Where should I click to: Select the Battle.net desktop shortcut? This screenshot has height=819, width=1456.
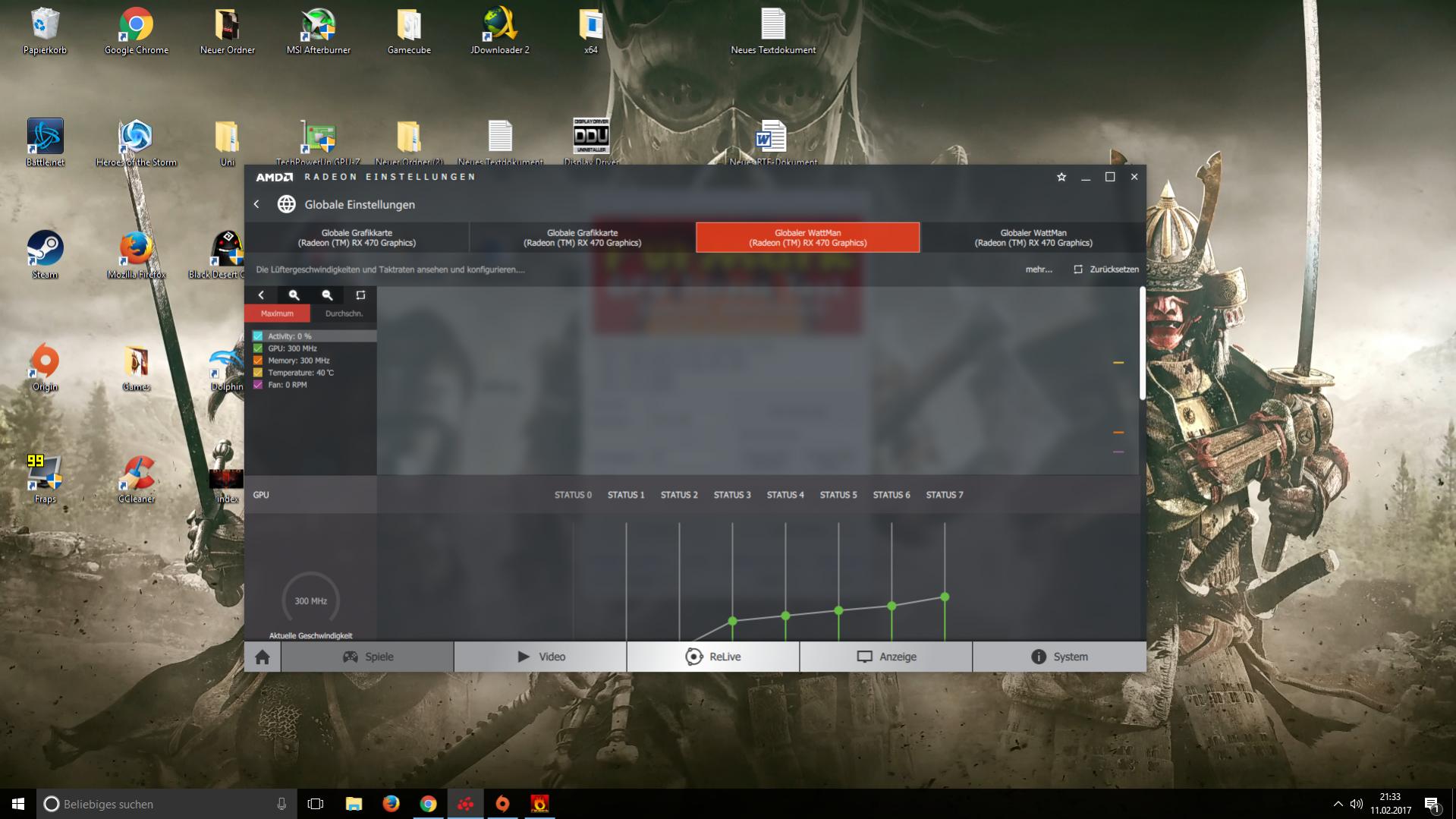pos(45,143)
